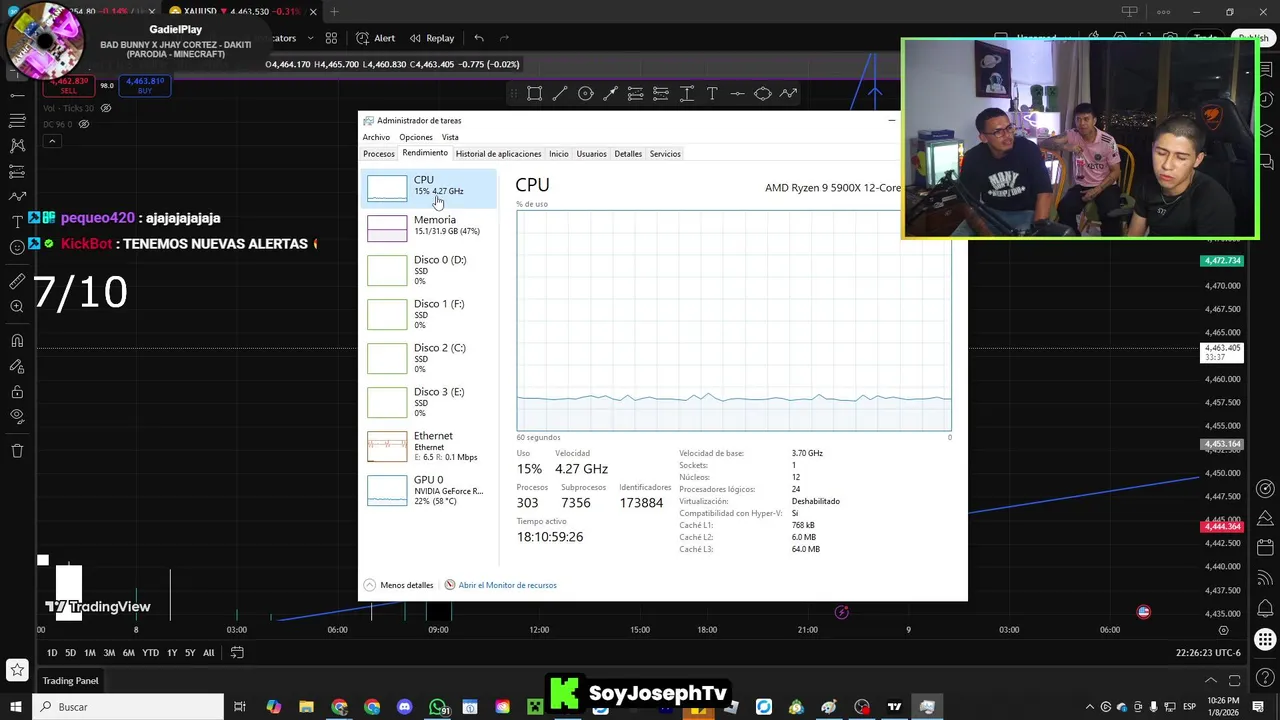Start TradingView Replay mode
This screenshot has height=720, width=1280.
431,38
